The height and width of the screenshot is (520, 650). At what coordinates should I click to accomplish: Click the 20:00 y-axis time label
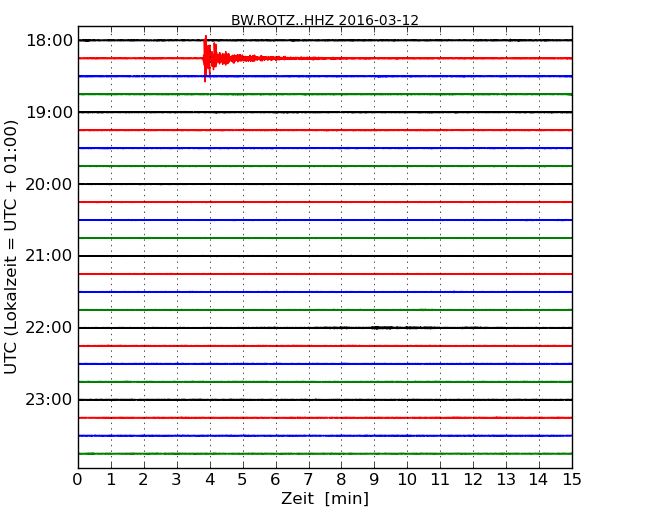[49, 184]
